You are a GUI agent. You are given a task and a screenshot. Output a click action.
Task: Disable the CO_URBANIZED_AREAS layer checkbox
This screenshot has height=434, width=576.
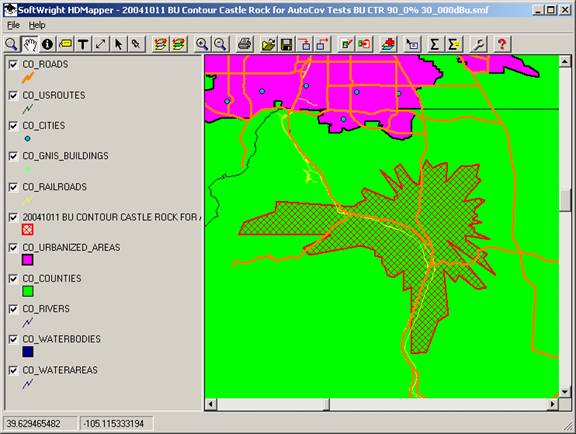pos(13,248)
